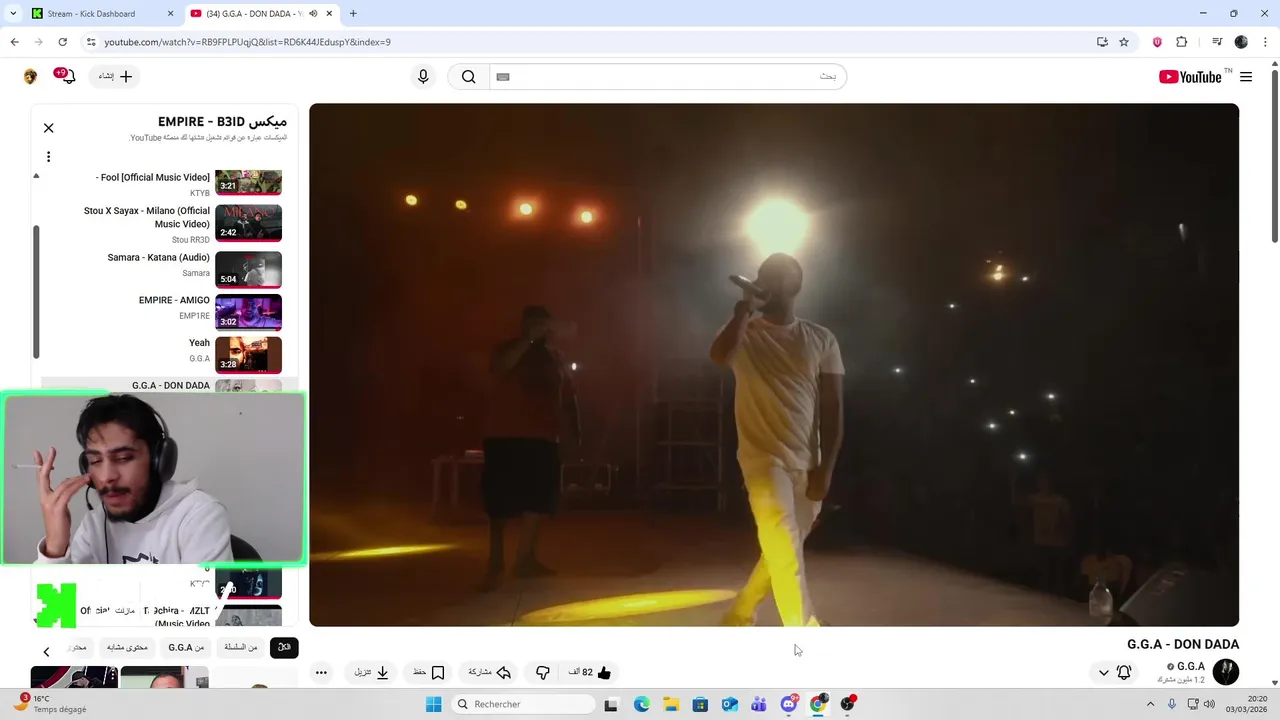This screenshot has height=720, width=1280.
Task: Mute the YouTube tab audio speaker icon
Action: click(313, 14)
